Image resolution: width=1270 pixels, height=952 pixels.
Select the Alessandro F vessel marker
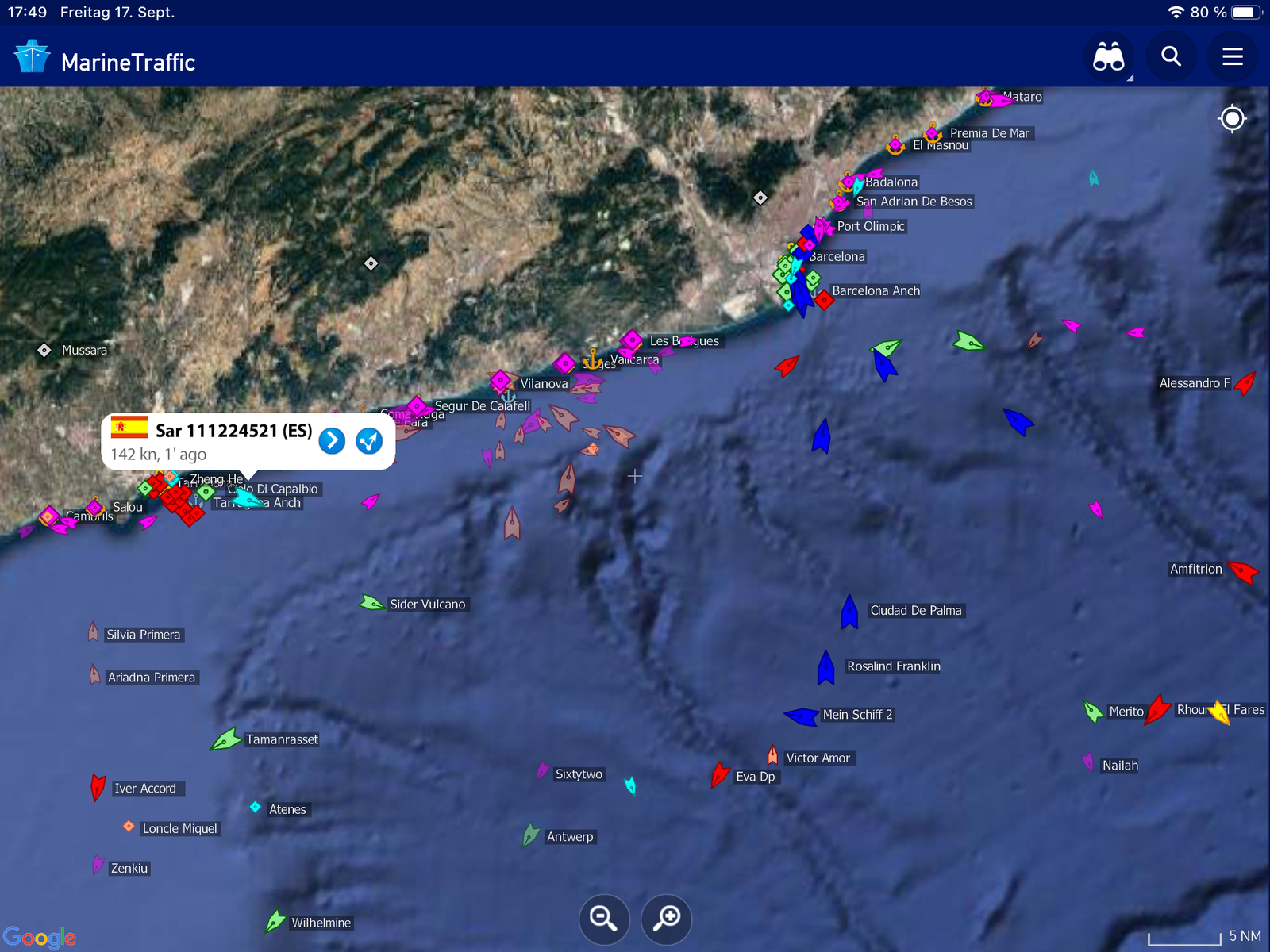click(1245, 383)
